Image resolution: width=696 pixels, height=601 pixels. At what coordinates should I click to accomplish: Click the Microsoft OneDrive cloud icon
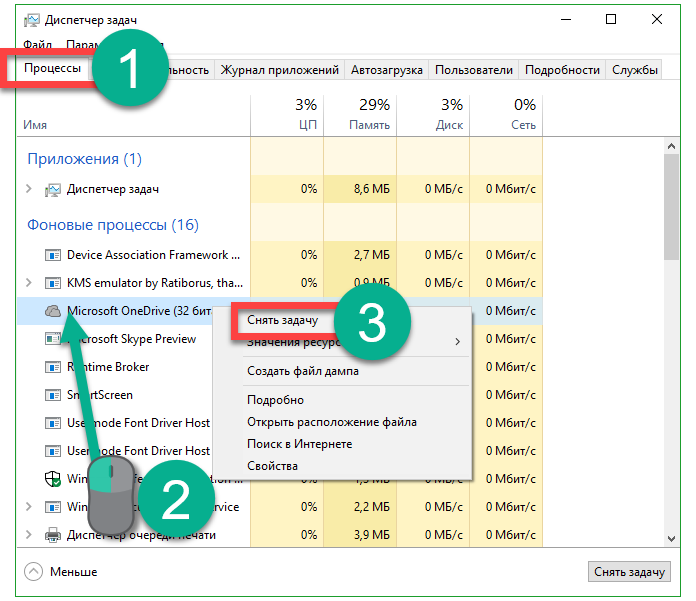pyautogui.click(x=53, y=311)
